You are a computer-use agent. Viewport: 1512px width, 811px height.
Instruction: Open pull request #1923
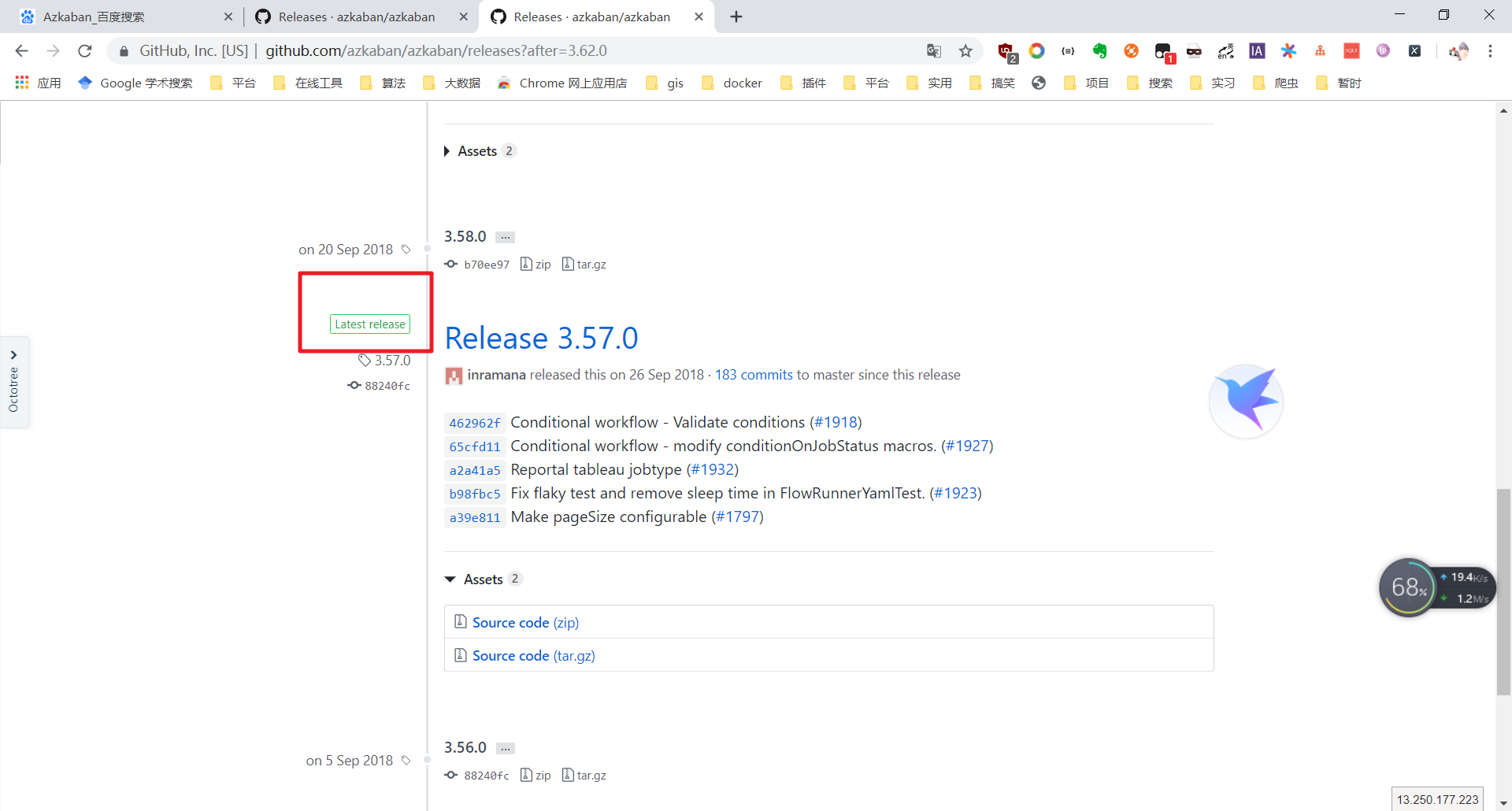(955, 493)
